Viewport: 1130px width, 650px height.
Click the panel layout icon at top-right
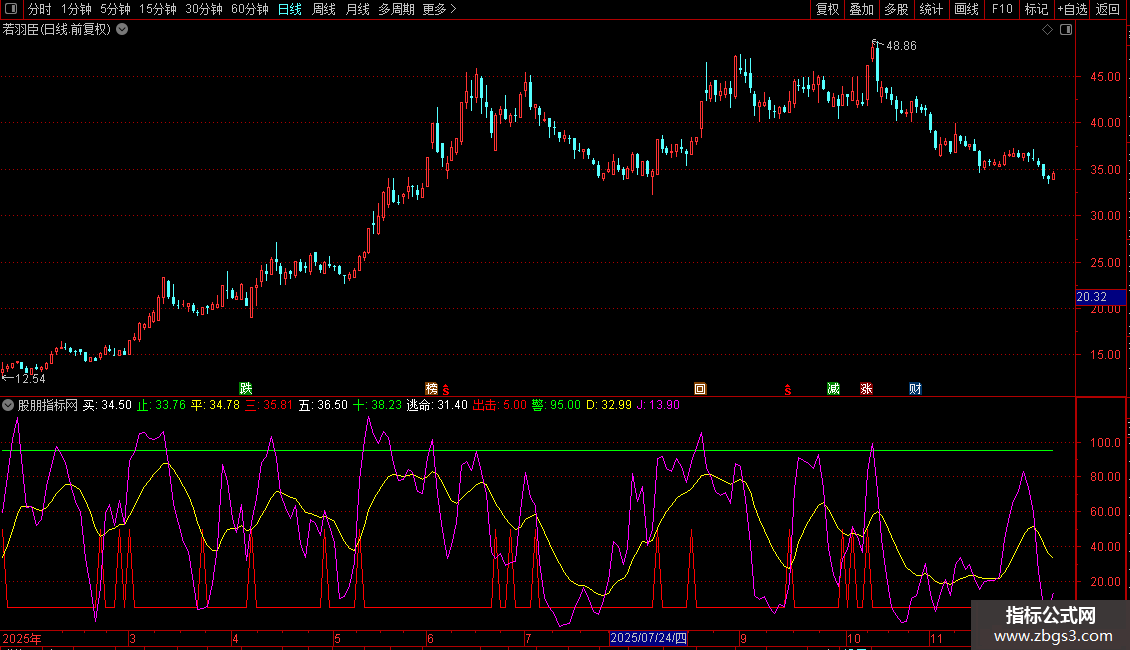[1065, 30]
